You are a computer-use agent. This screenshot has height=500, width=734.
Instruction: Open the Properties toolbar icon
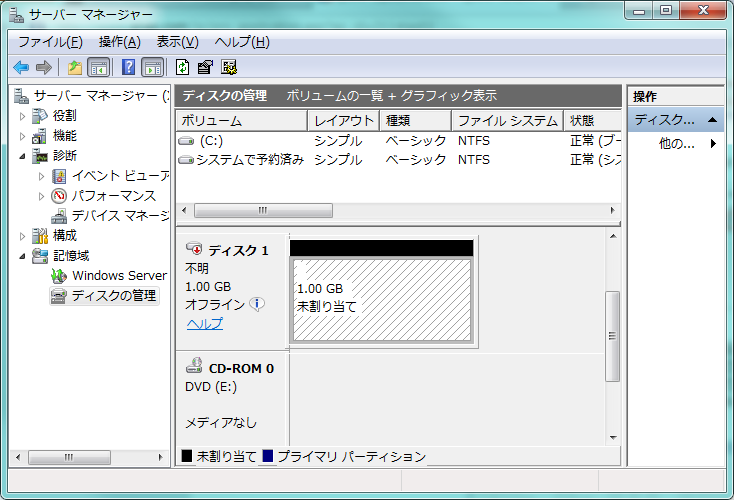click(x=205, y=67)
